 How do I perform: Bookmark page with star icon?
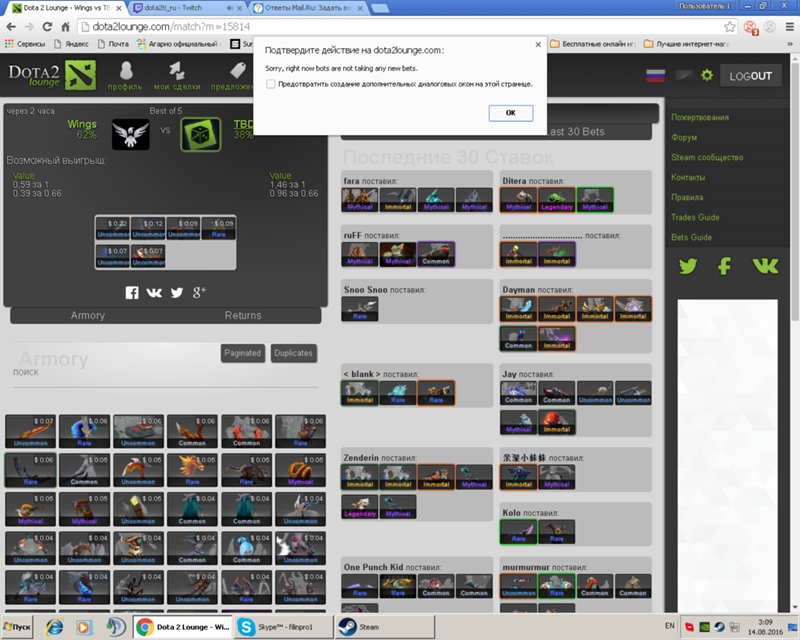[730, 27]
